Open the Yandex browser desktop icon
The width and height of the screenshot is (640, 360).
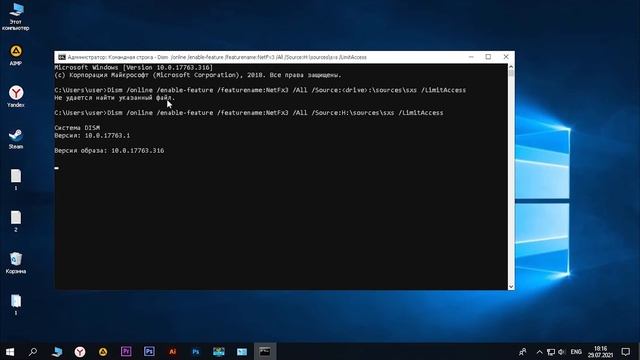16,97
